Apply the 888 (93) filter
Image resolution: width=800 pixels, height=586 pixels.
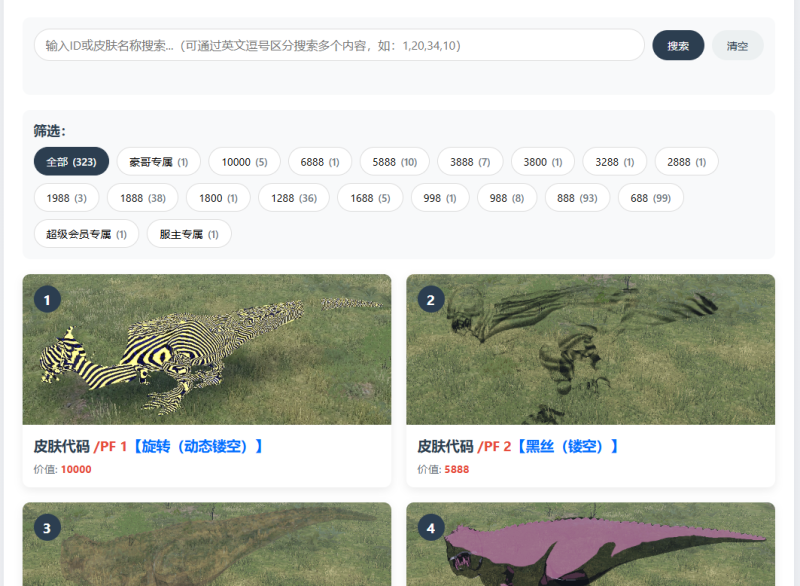(577, 197)
